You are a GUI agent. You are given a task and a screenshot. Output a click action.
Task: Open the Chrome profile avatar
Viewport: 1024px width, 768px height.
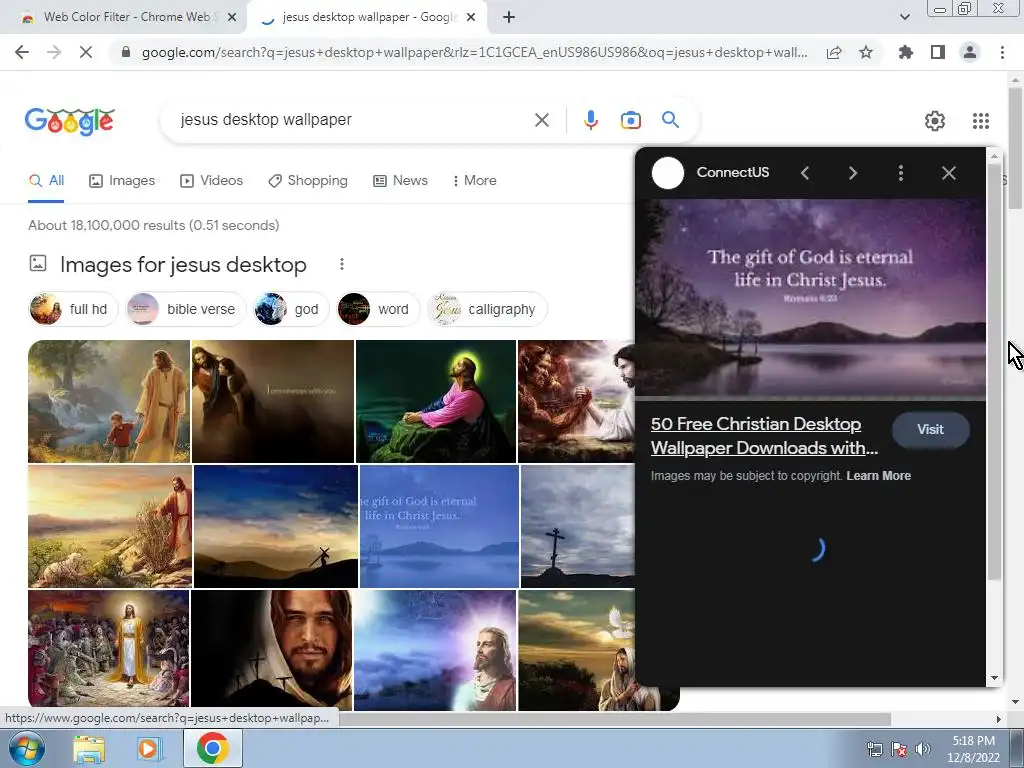970,52
